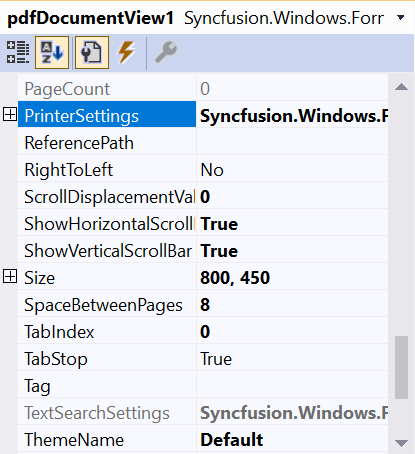The width and height of the screenshot is (415, 454).
Task: Click scrollbar down arrow
Action: point(401,443)
